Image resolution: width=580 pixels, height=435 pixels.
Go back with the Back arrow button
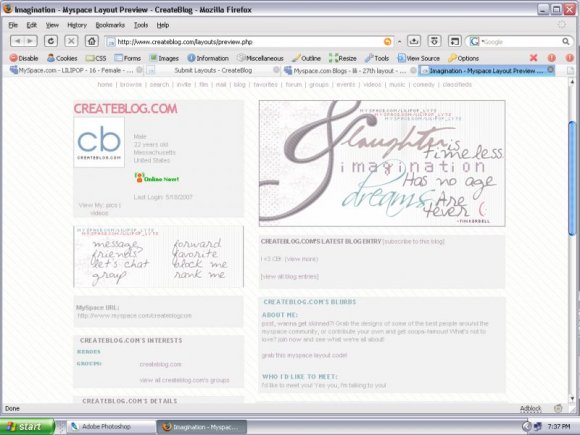(x=17, y=41)
